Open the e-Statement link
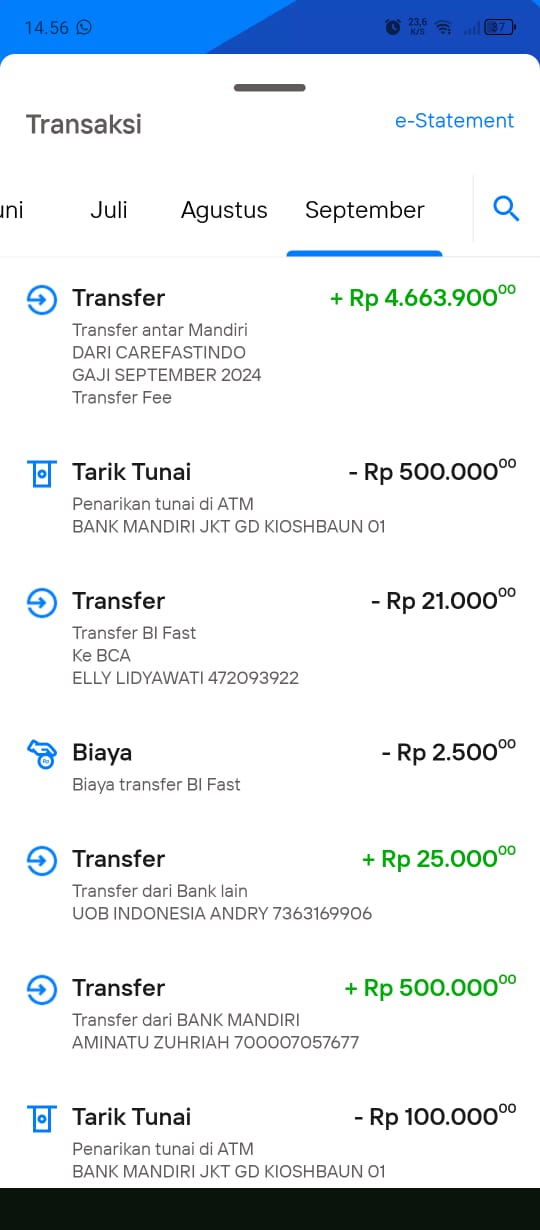This screenshot has width=540, height=1230. [x=454, y=121]
